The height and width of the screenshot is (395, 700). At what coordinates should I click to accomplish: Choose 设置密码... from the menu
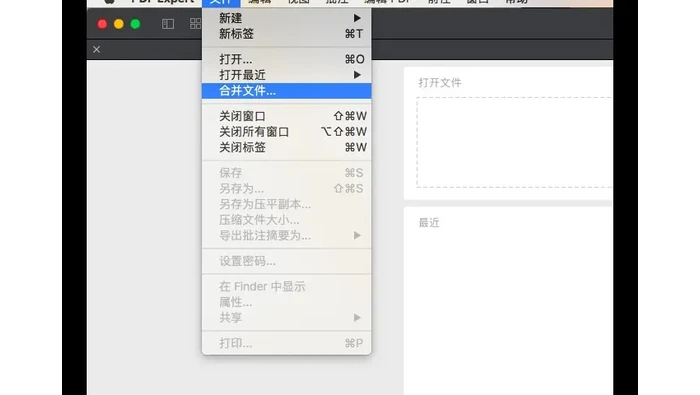point(287,262)
